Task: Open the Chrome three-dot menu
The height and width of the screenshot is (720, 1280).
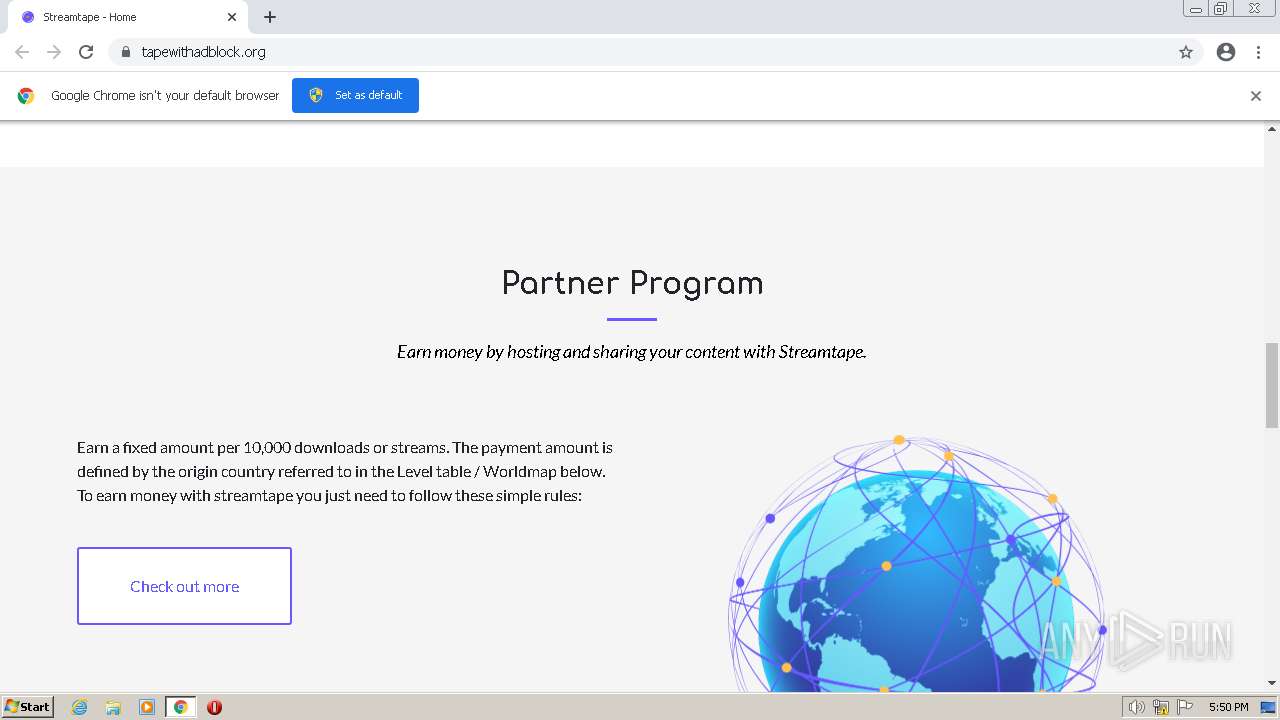Action: pyautogui.click(x=1259, y=52)
